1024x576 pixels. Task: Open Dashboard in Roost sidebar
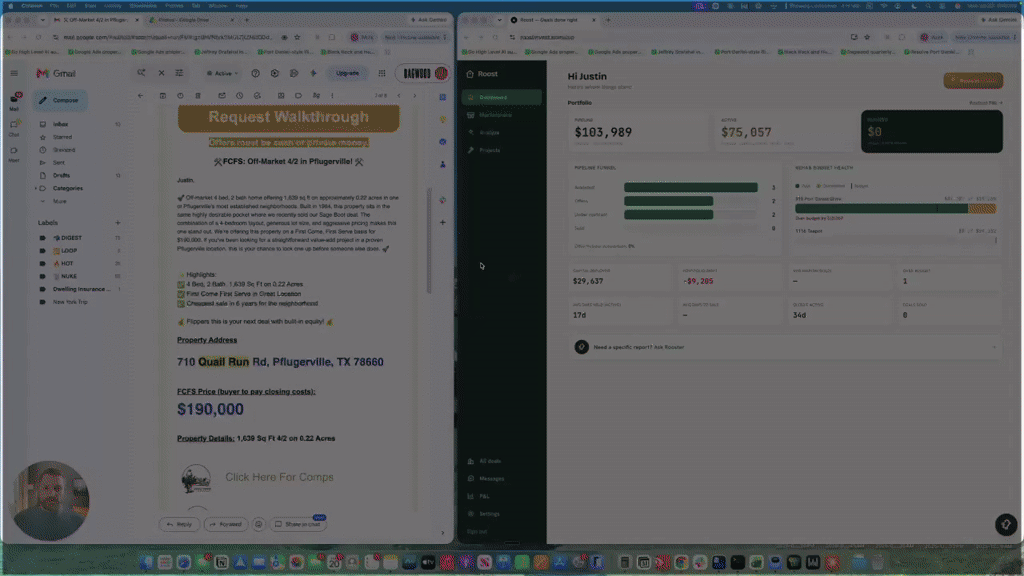[502, 97]
